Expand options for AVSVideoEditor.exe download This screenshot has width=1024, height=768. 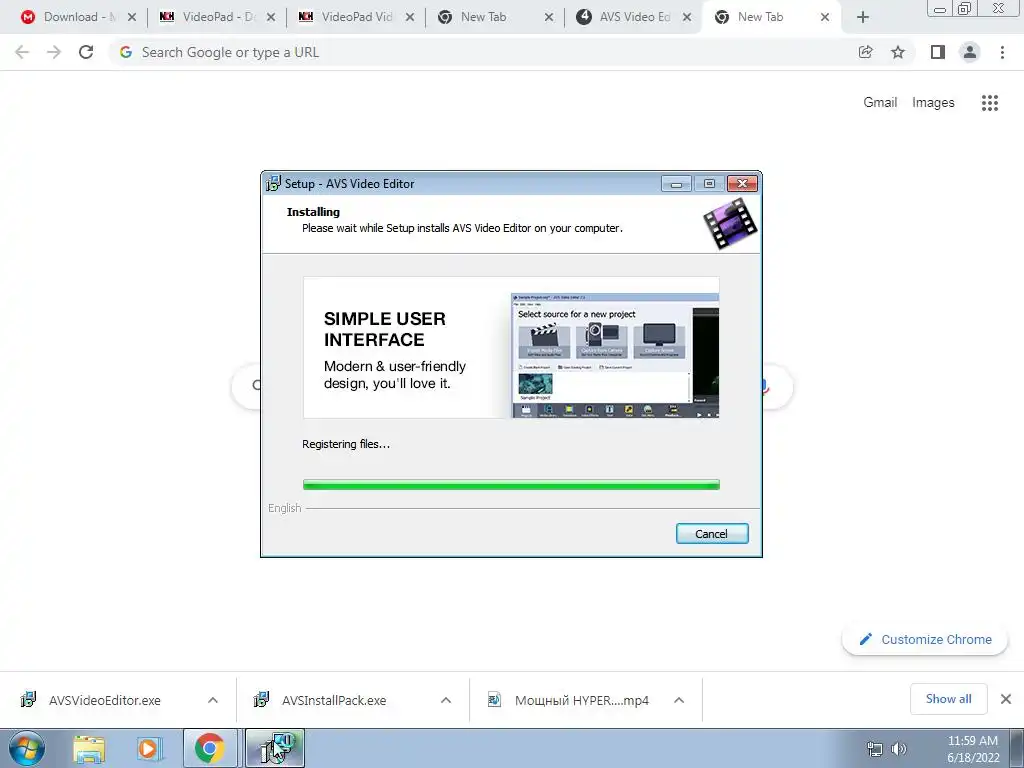[x=213, y=700]
